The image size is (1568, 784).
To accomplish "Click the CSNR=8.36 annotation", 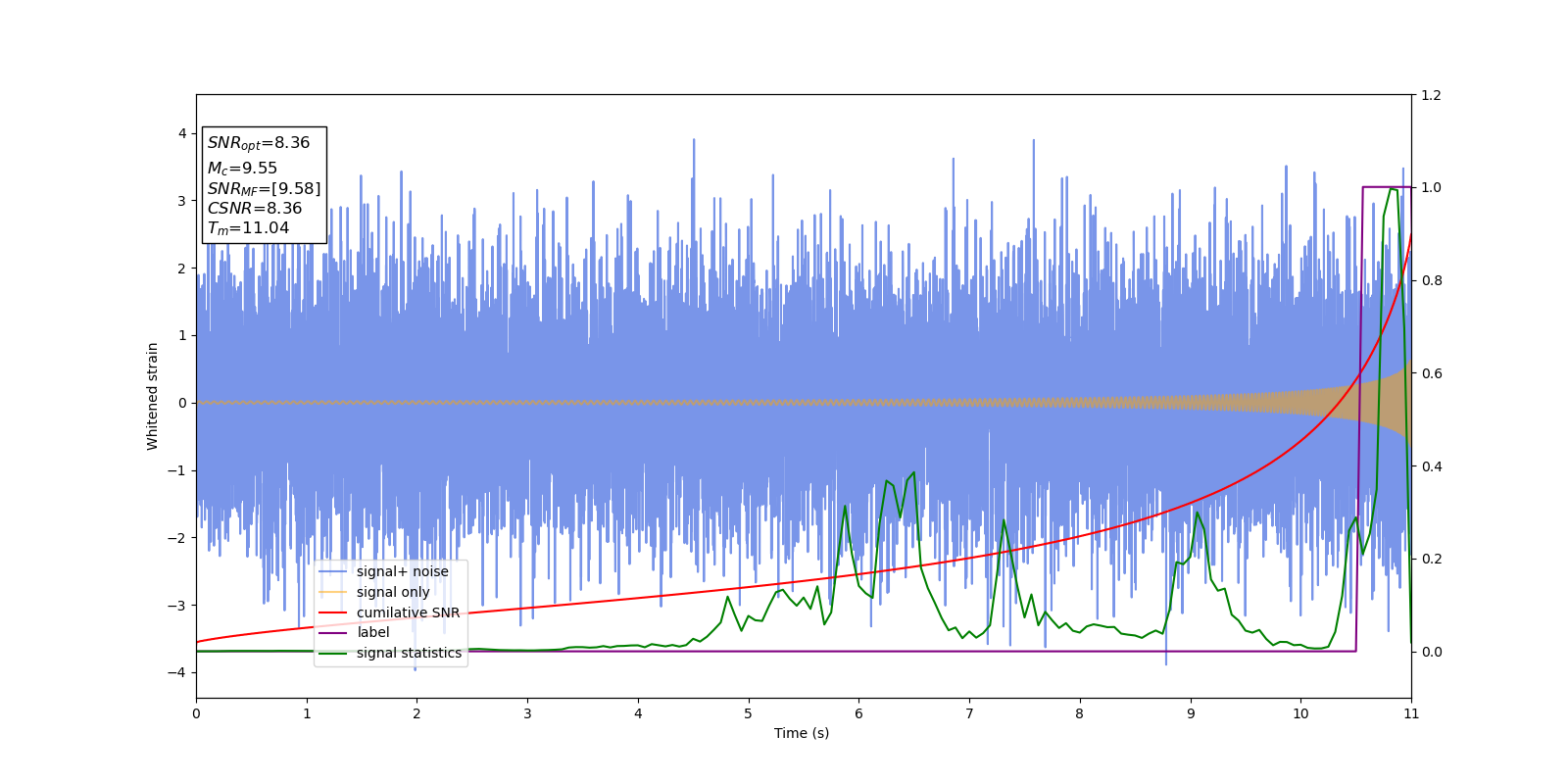I will [255, 209].
